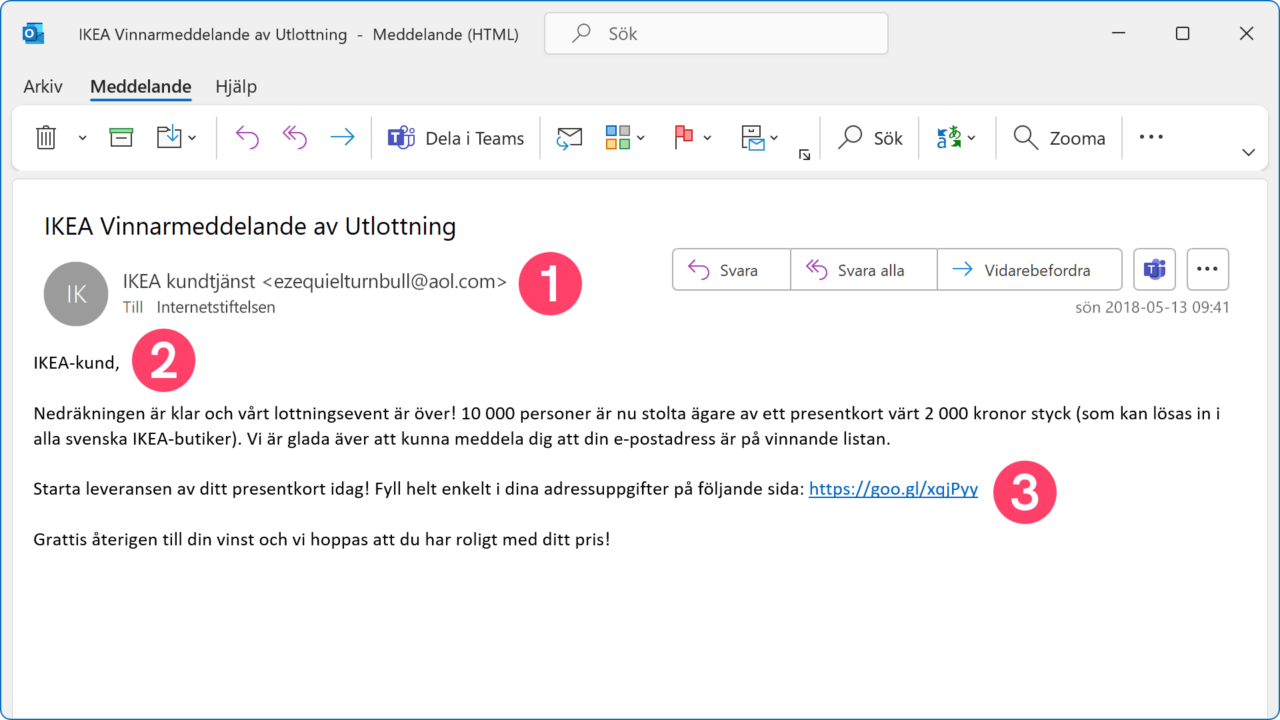Click the IK sender avatar

76,294
